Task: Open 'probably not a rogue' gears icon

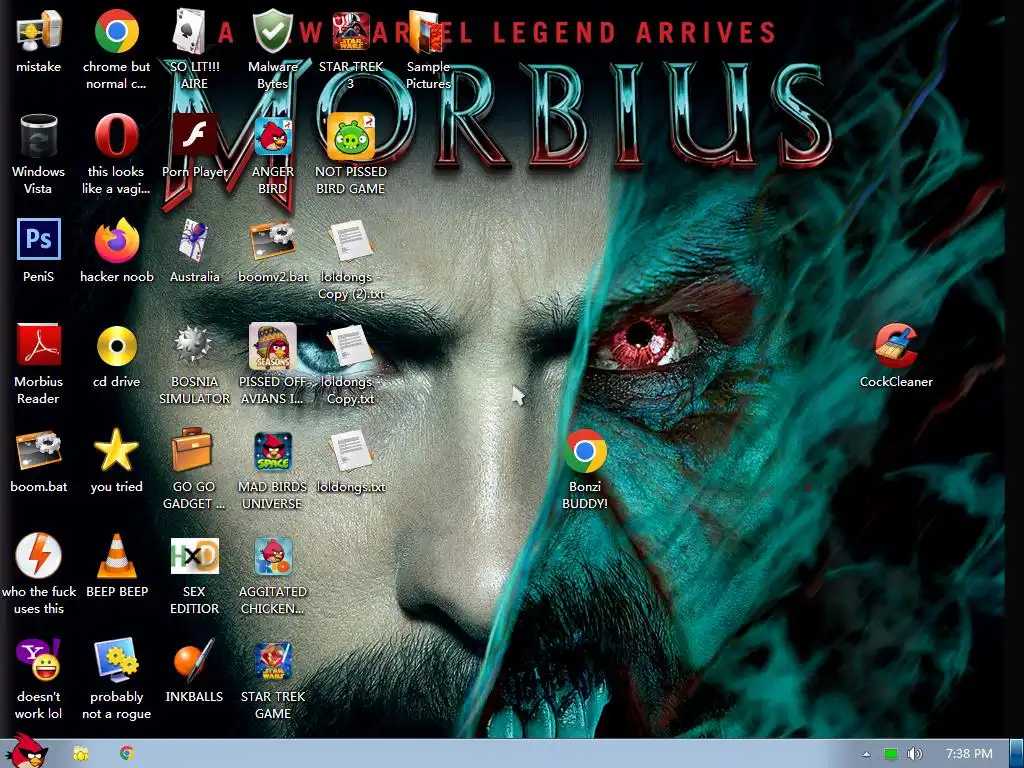Action: 116,660
